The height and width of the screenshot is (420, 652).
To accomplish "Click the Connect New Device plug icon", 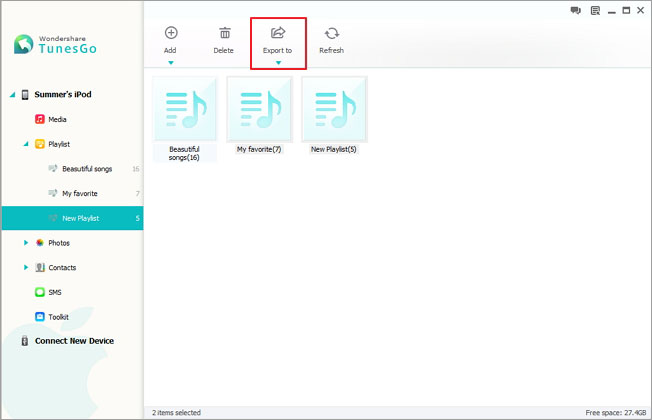I will tap(25, 341).
